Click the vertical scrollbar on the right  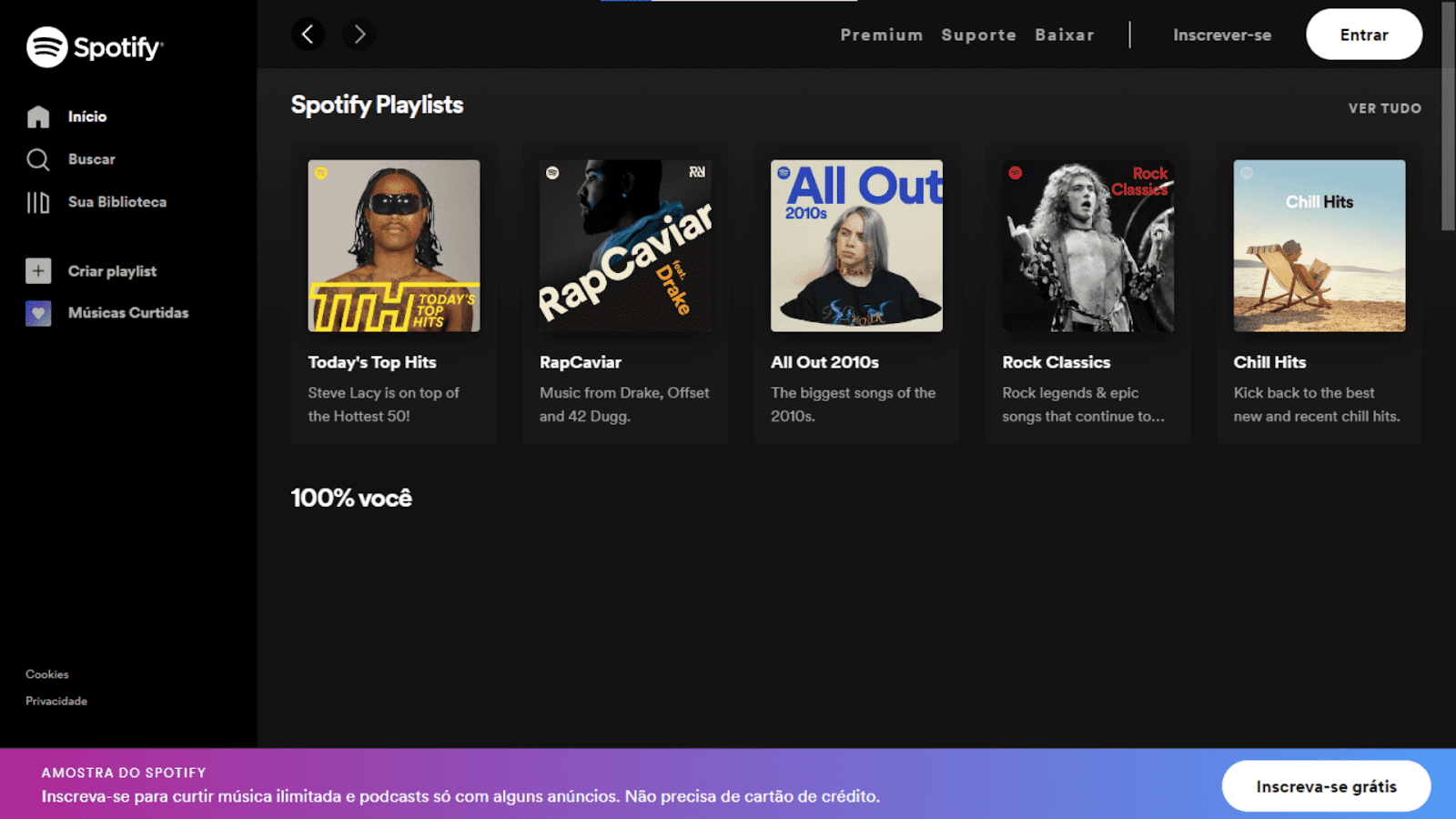tap(1448, 118)
